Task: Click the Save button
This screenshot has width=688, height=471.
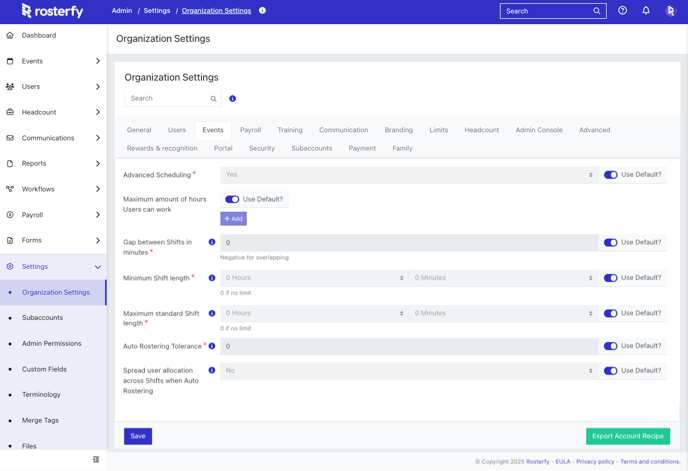Action: (x=138, y=436)
